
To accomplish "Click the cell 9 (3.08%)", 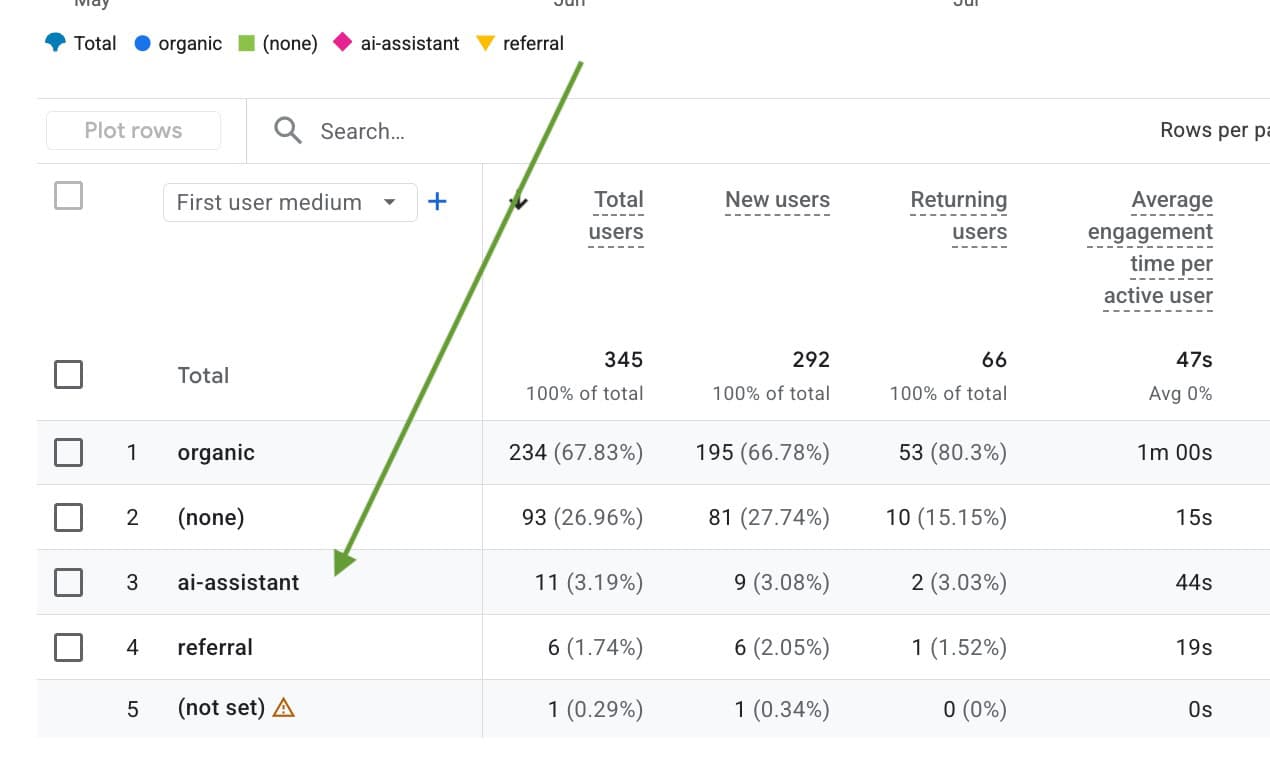I will 782,582.
